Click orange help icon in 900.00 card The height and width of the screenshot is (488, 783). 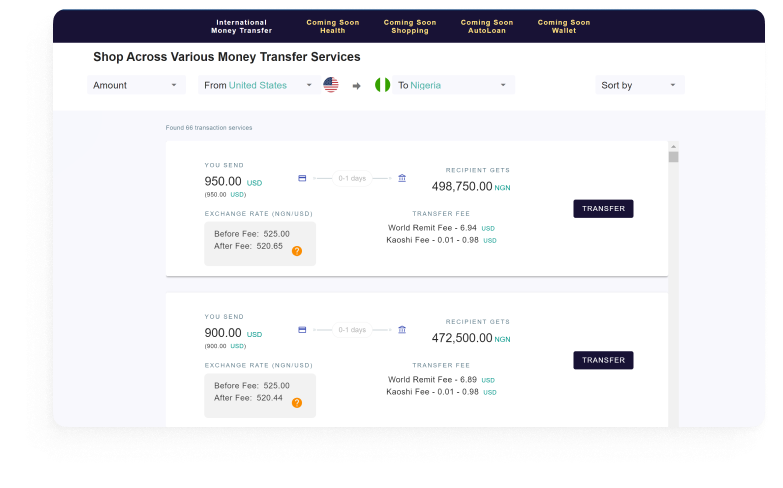(297, 403)
